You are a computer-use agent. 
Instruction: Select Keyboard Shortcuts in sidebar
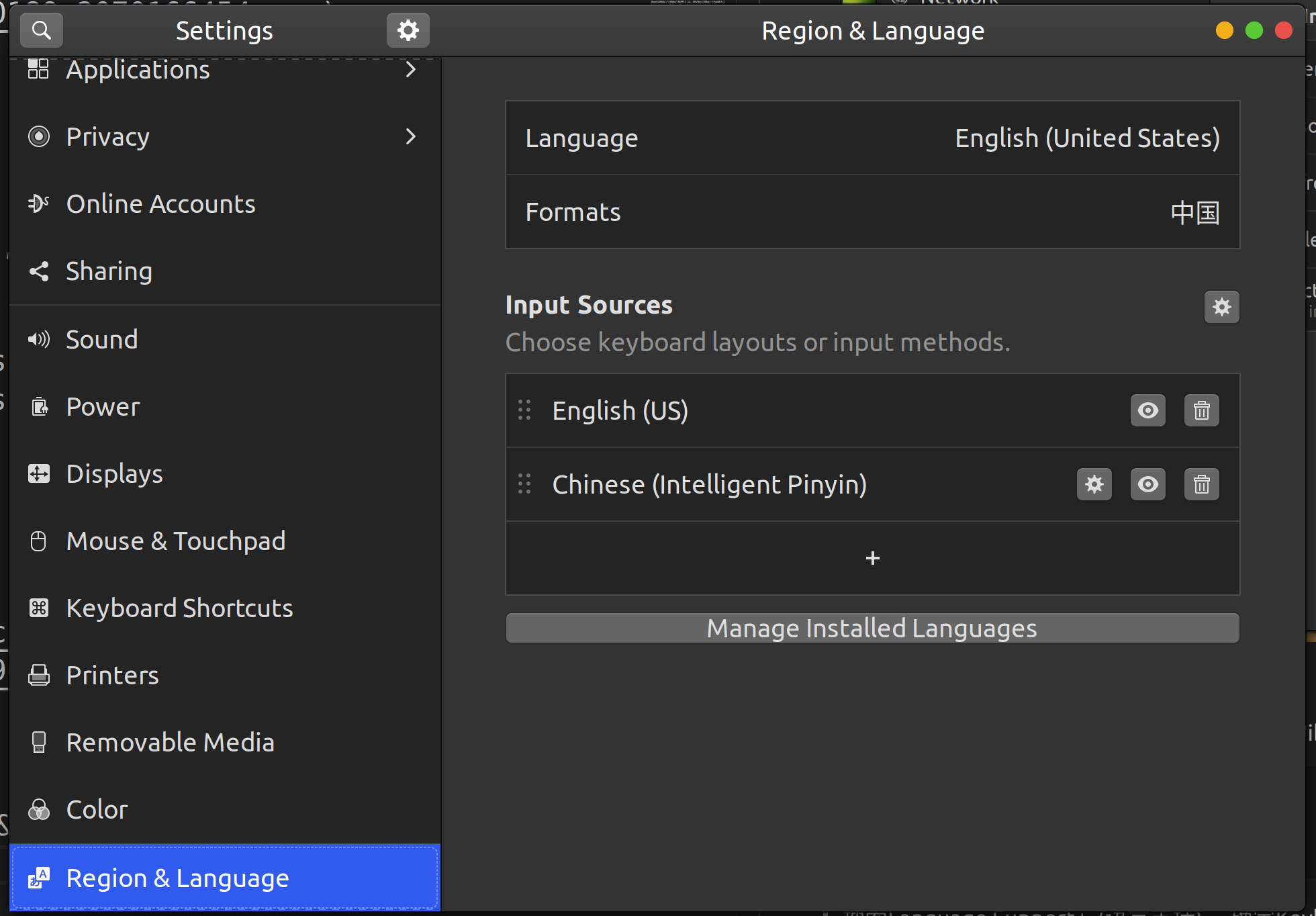pyautogui.click(x=179, y=608)
